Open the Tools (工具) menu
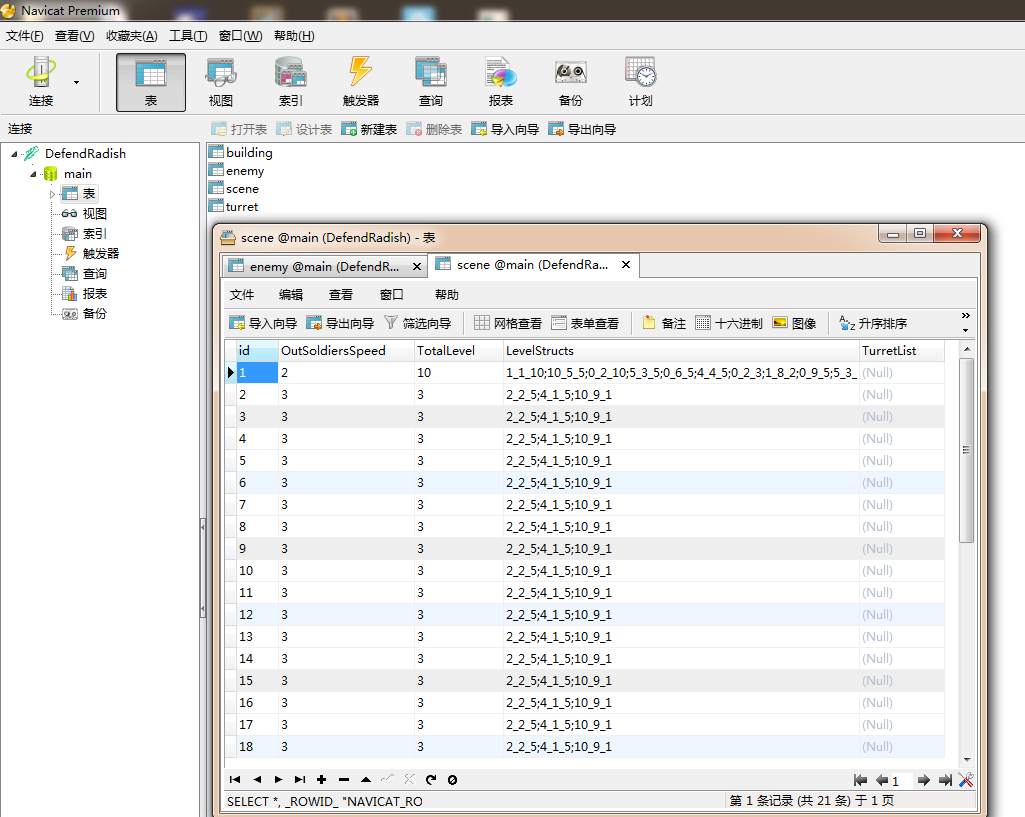 click(187, 36)
